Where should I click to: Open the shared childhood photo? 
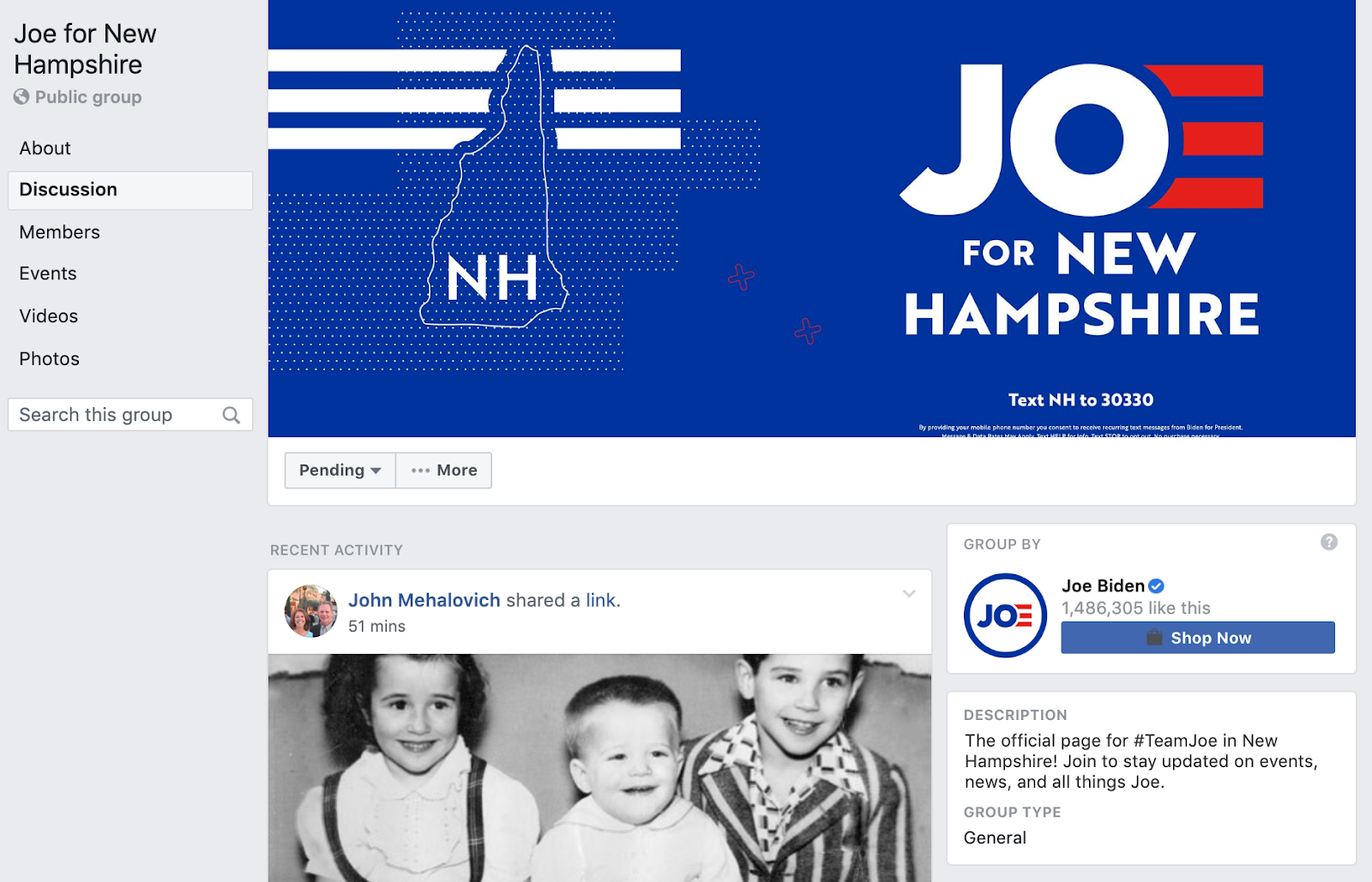[x=599, y=768]
